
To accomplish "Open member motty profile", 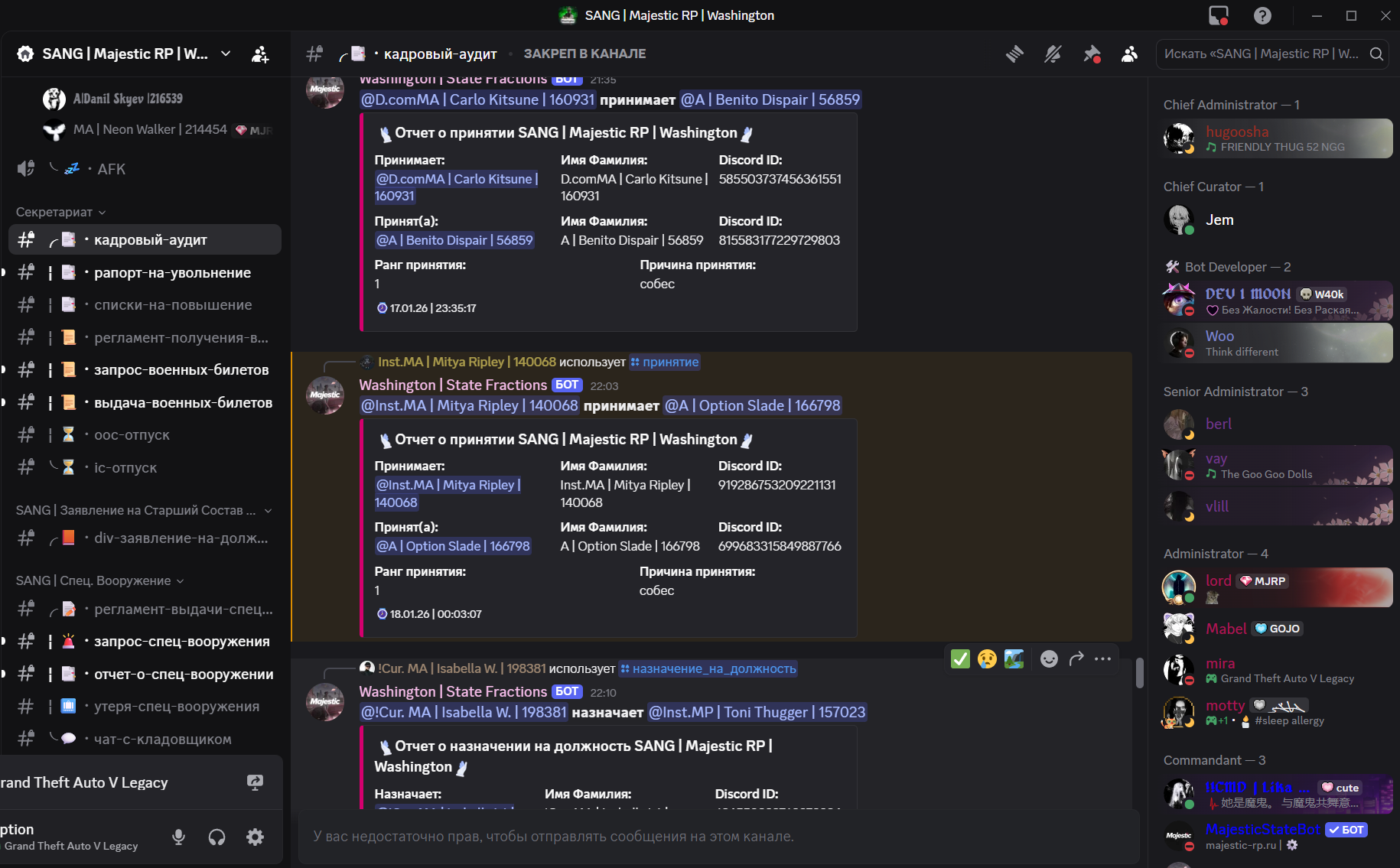I will [x=1277, y=712].
